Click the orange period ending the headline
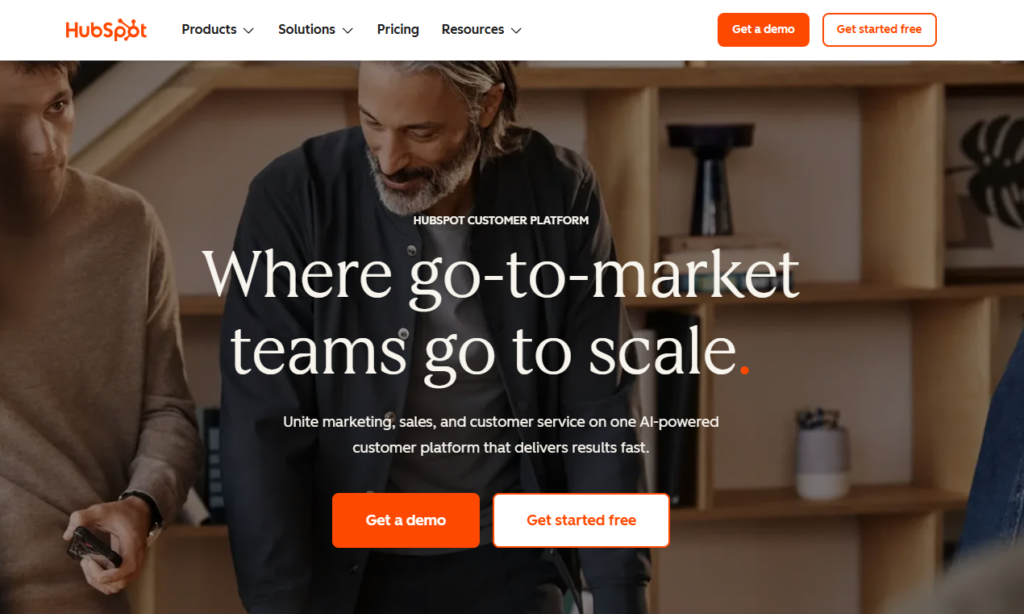1024x614 pixels. click(744, 370)
